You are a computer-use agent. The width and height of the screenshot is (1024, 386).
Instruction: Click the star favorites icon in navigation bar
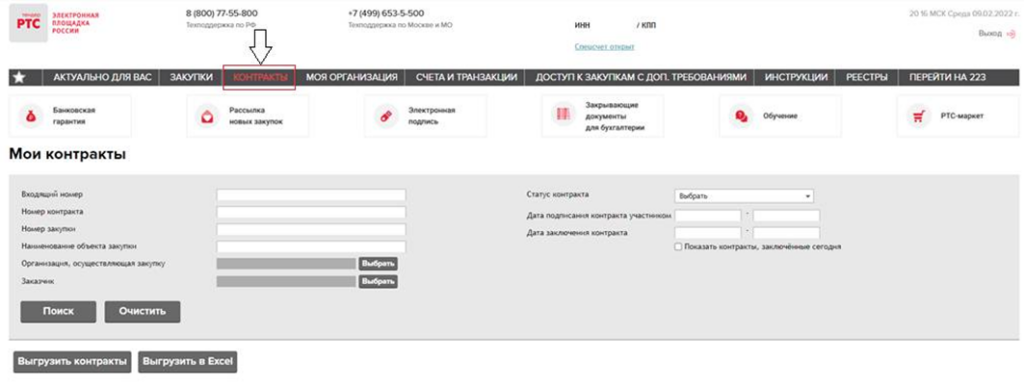(20, 78)
